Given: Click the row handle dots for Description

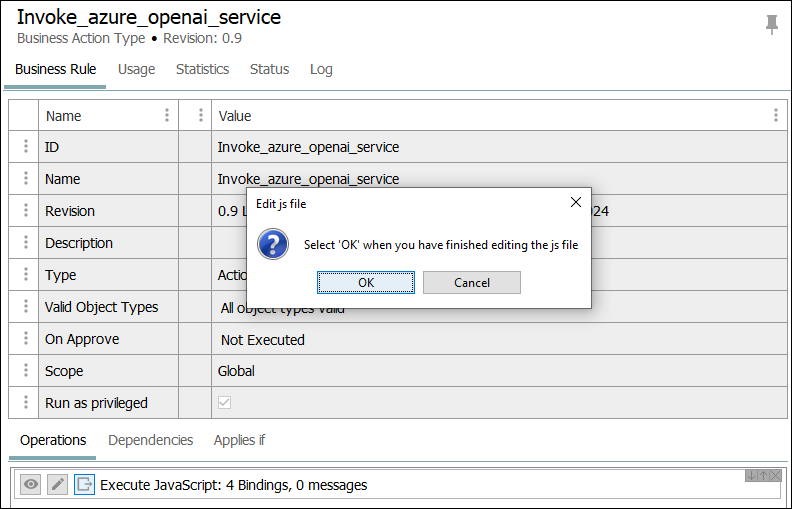Looking at the screenshot, I should (x=25, y=243).
